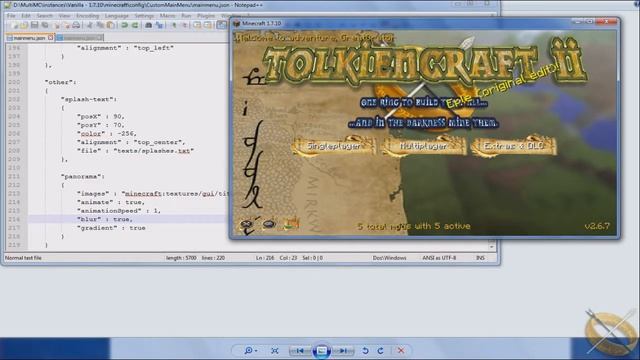640x360 pixels.
Task: Click the "panorama": line in the editor
Action: [x=83, y=176]
